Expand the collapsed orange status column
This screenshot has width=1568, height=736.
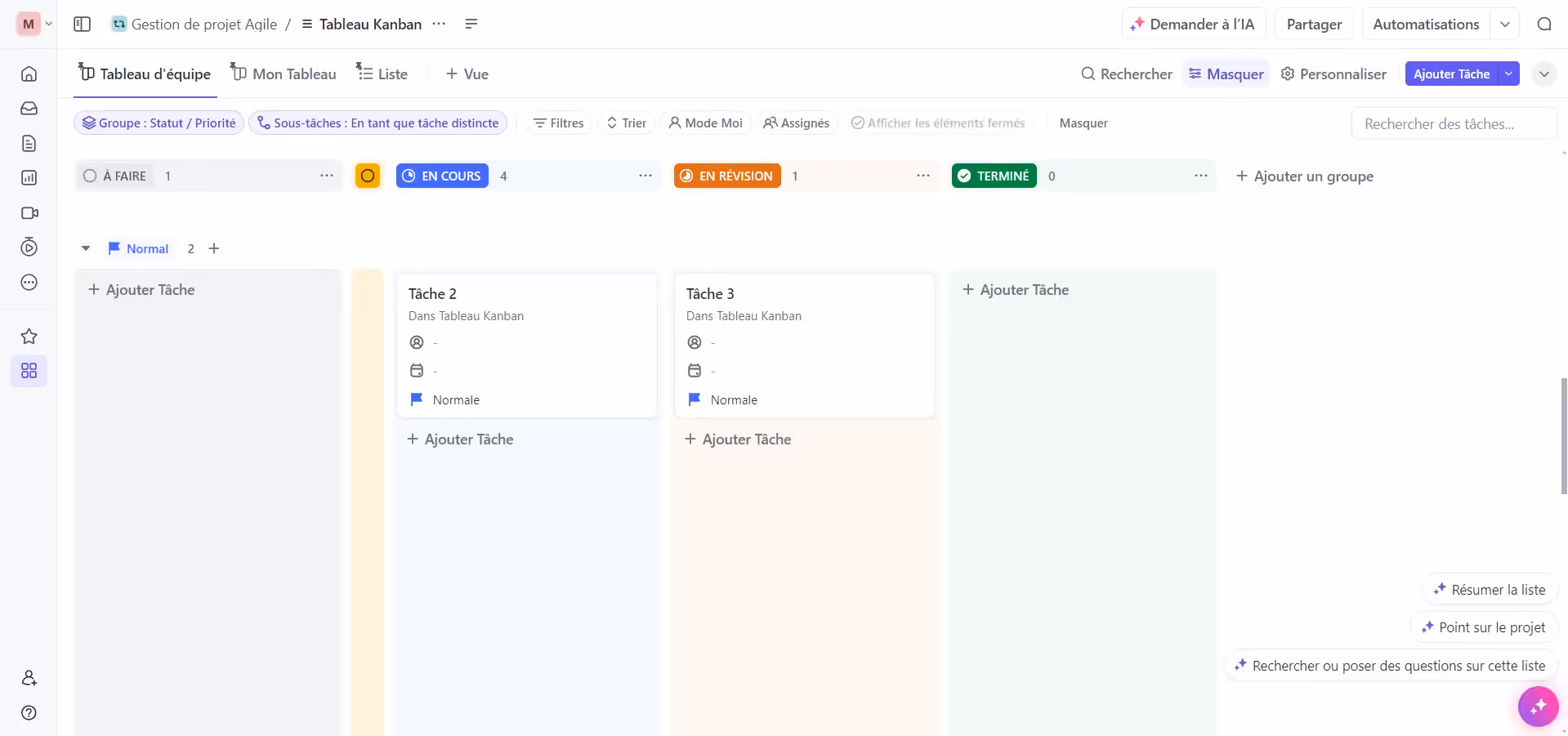(x=368, y=176)
